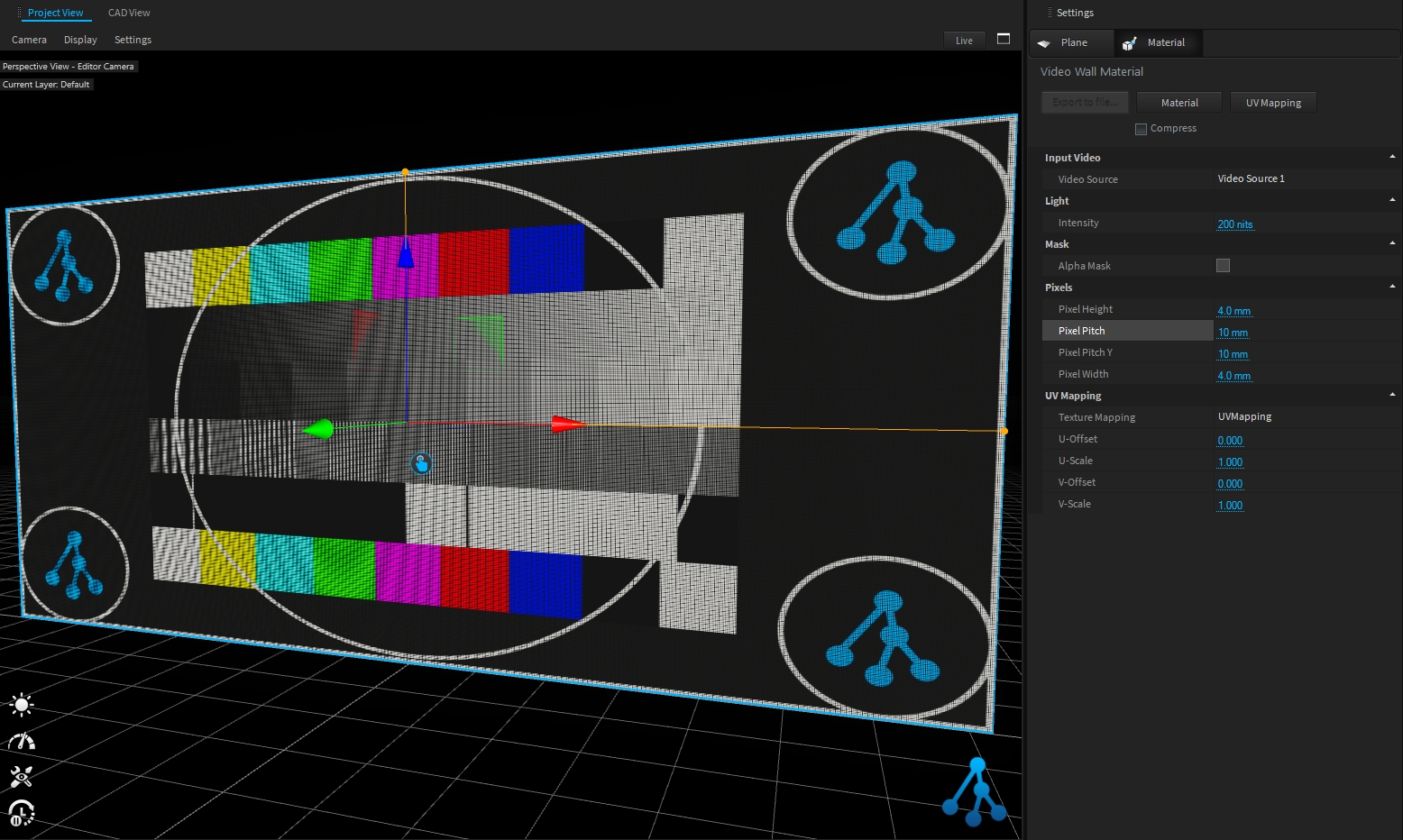Screen dimensions: 1403x840
Task: Open the wrench and eye tools icon
Action: pyautogui.click(x=21, y=776)
